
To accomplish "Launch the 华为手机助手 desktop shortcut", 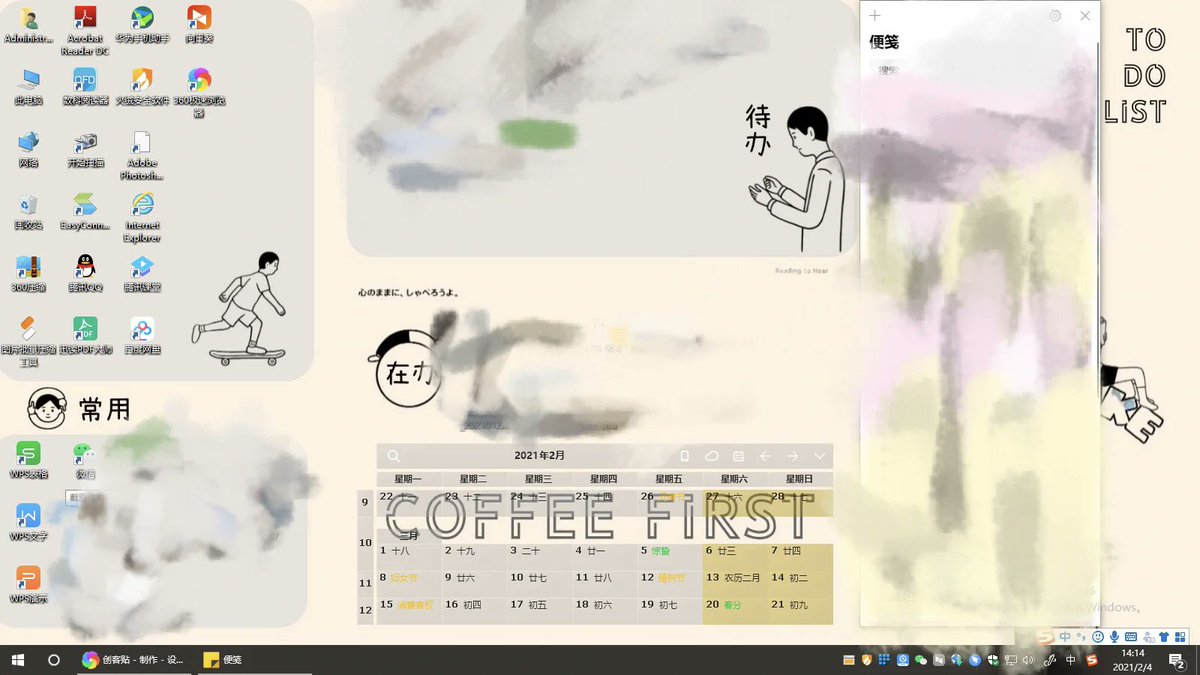I will 142,25.
